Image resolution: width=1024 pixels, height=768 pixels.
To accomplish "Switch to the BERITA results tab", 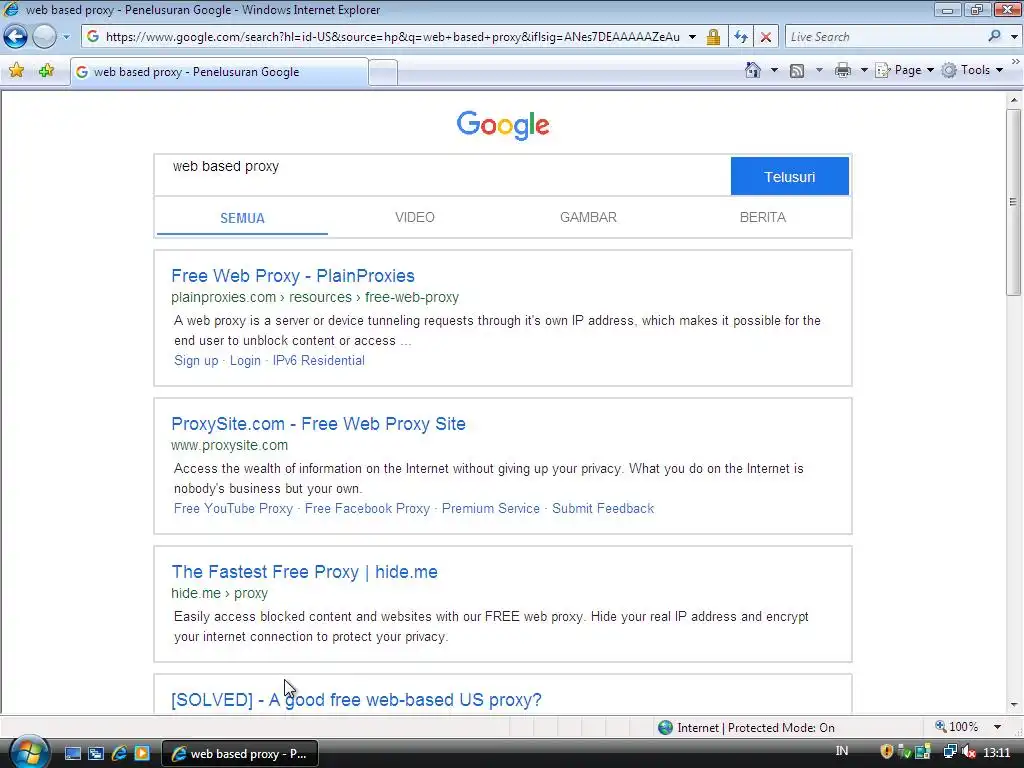I will coord(763,217).
